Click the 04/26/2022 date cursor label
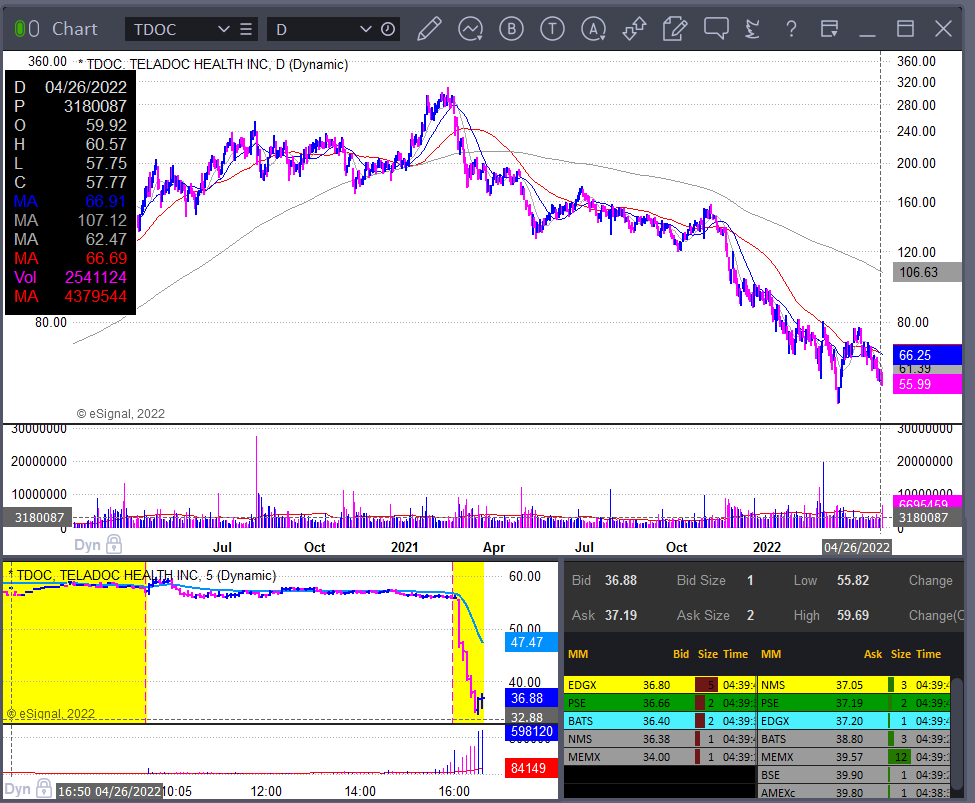This screenshot has height=803, width=975. tap(856, 547)
